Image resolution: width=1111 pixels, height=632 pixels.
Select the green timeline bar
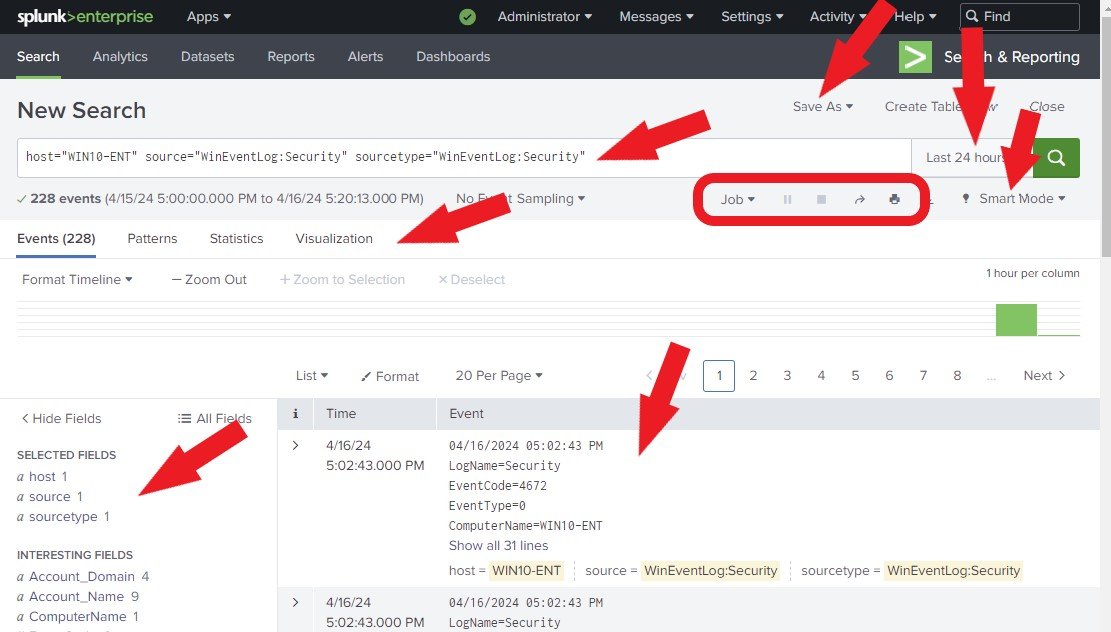tap(1016, 320)
